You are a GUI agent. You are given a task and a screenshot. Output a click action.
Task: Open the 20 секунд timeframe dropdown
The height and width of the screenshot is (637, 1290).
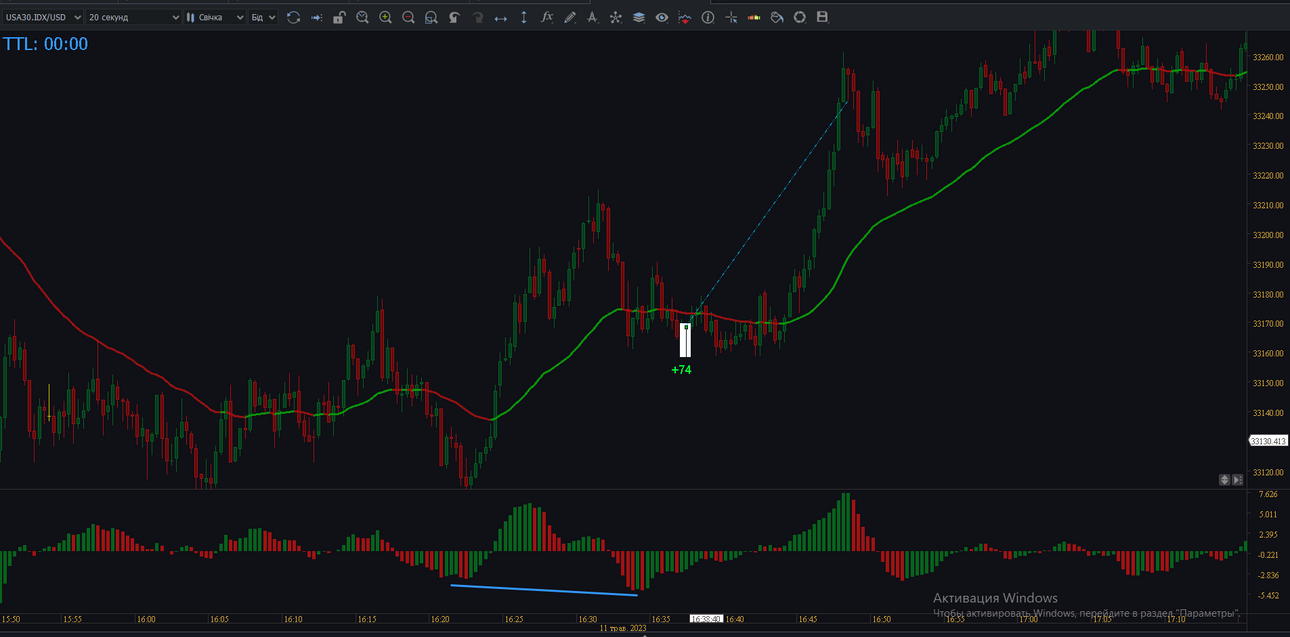tap(134, 17)
